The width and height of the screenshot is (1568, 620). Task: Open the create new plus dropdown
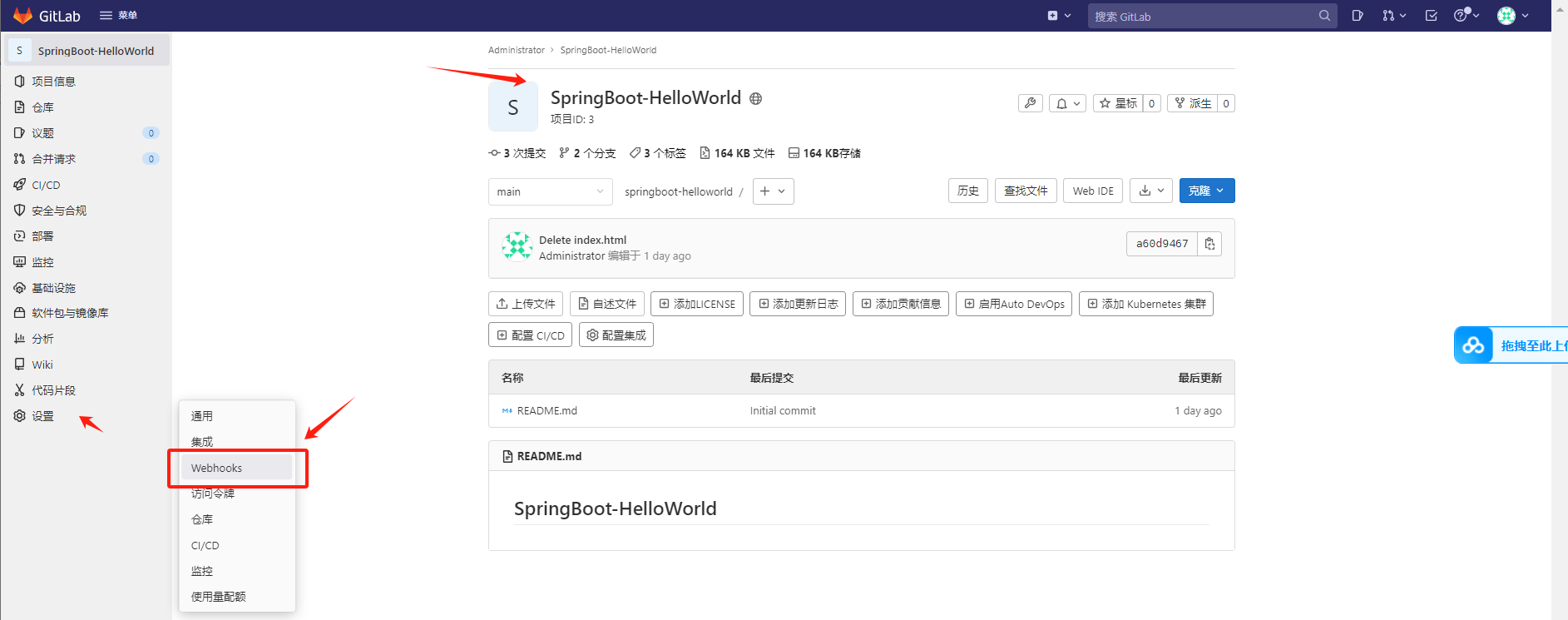[1059, 16]
